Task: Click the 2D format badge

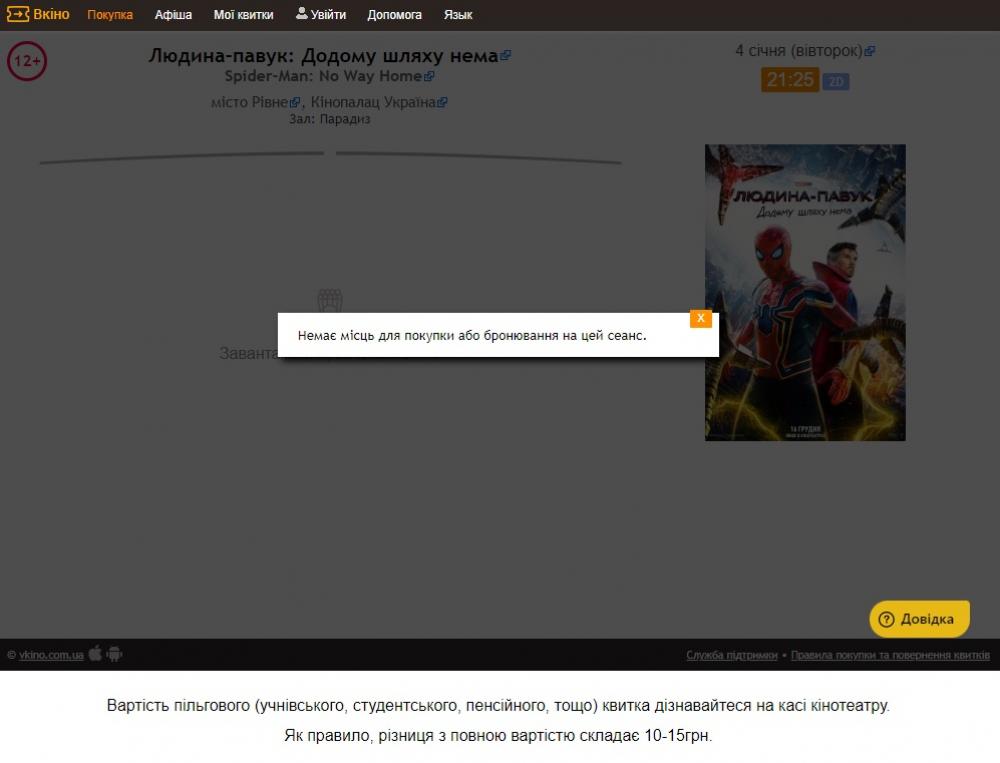Action: (x=836, y=81)
